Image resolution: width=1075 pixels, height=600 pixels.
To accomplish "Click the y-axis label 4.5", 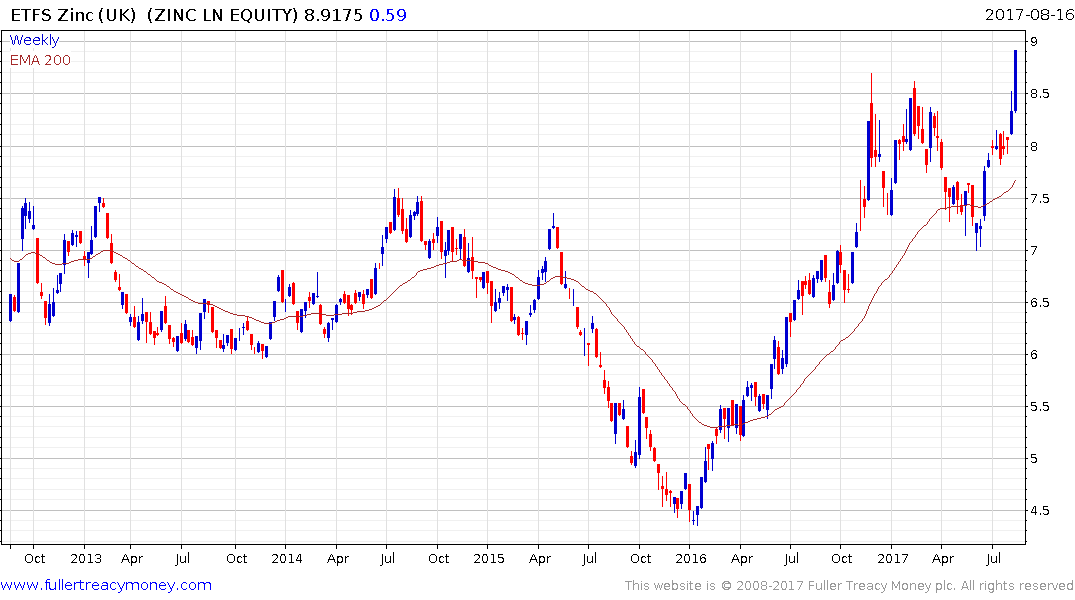I will [1040, 511].
